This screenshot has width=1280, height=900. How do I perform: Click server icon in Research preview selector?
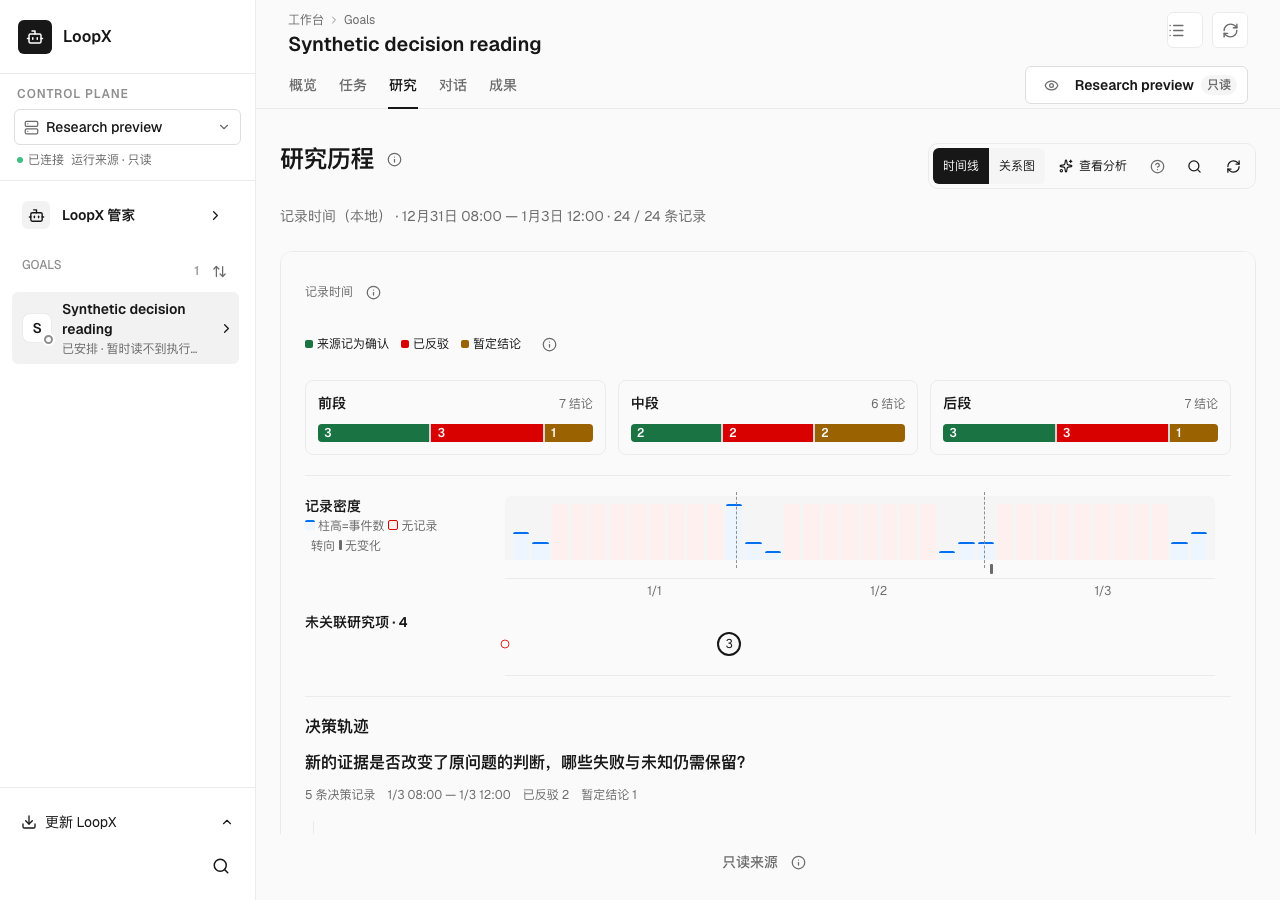pyautogui.click(x=31, y=127)
